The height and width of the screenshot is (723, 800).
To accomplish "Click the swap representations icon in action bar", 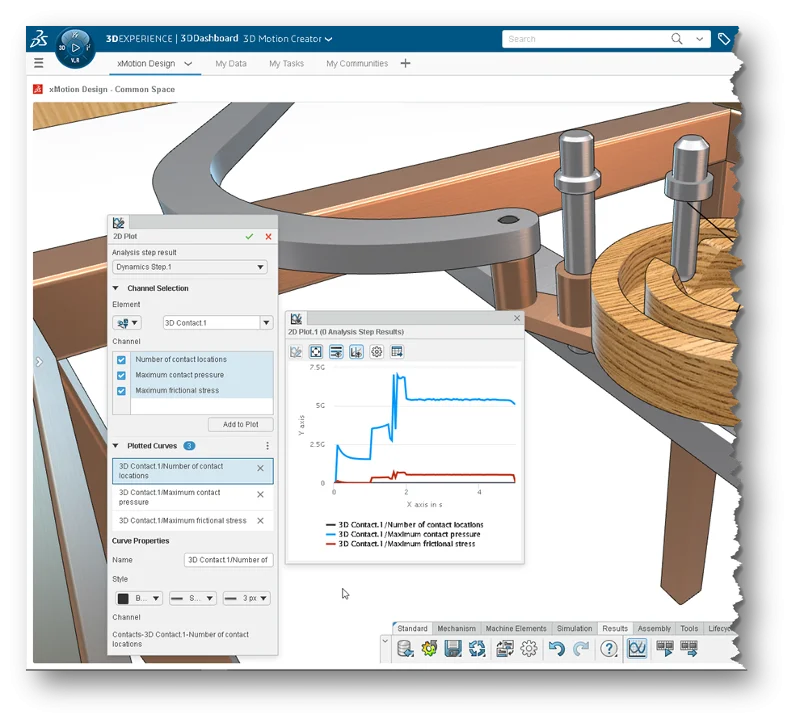I will pyautogui.click(x=505, y=649).
